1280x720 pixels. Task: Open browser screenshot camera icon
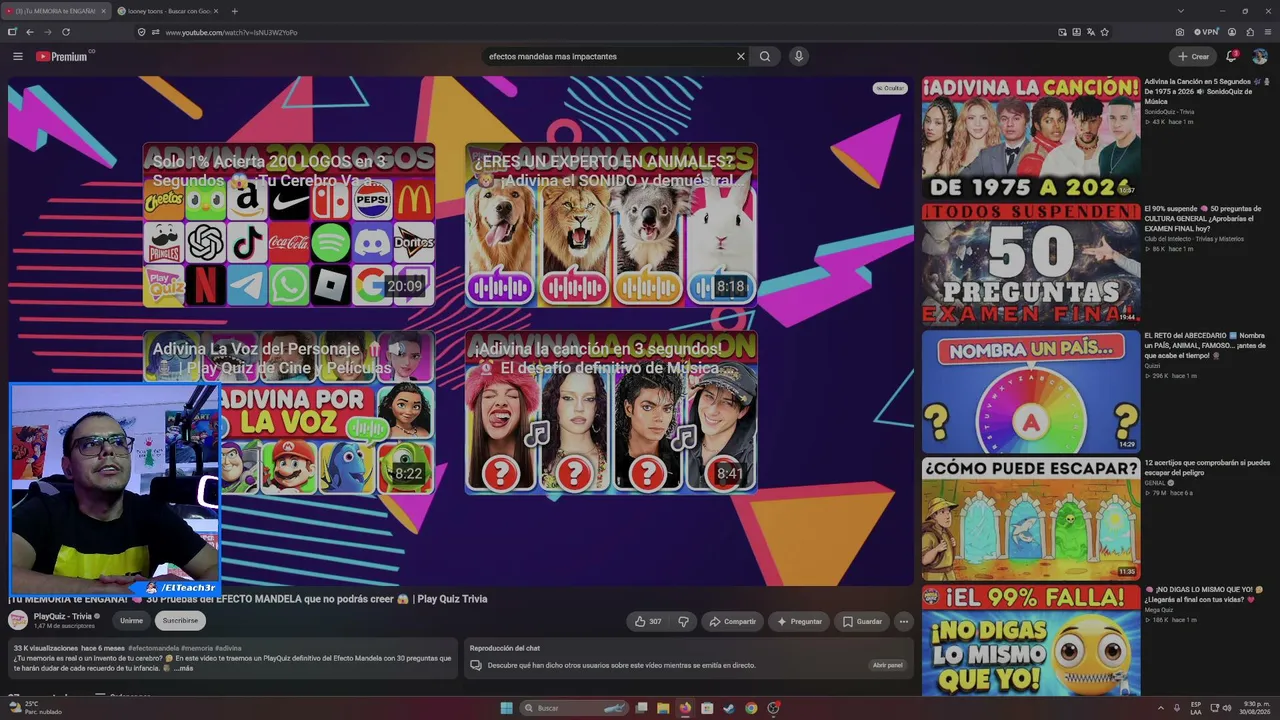(1180, 32)
